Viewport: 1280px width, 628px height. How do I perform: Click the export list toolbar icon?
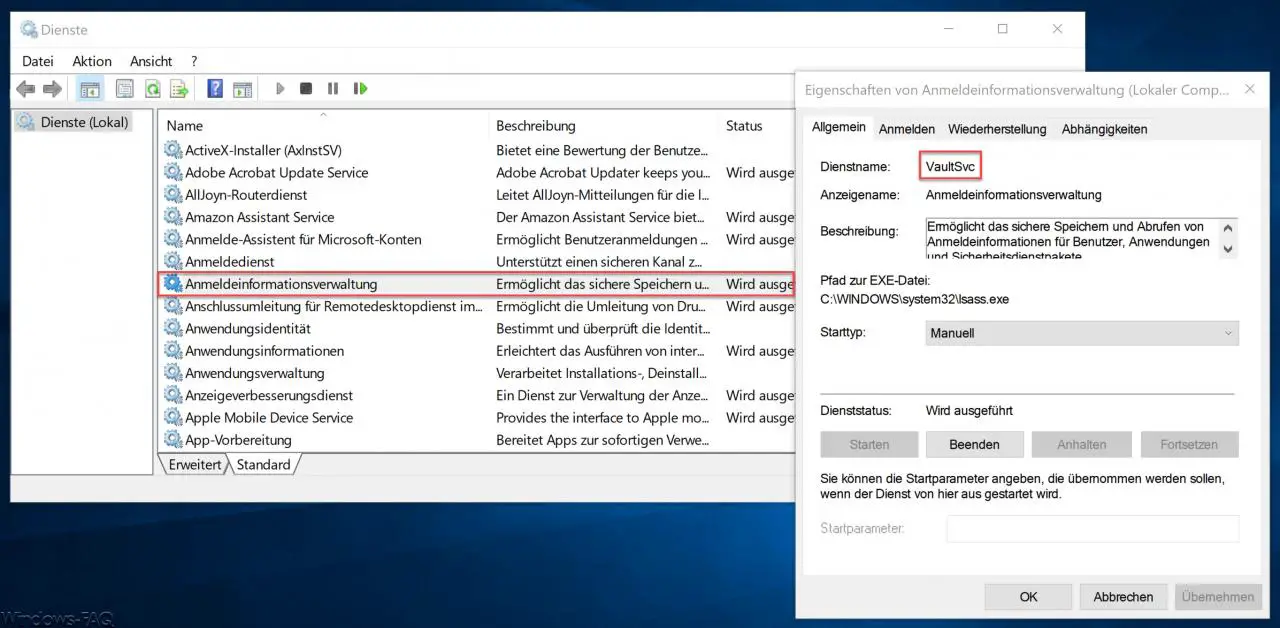[x=179, y=89]
